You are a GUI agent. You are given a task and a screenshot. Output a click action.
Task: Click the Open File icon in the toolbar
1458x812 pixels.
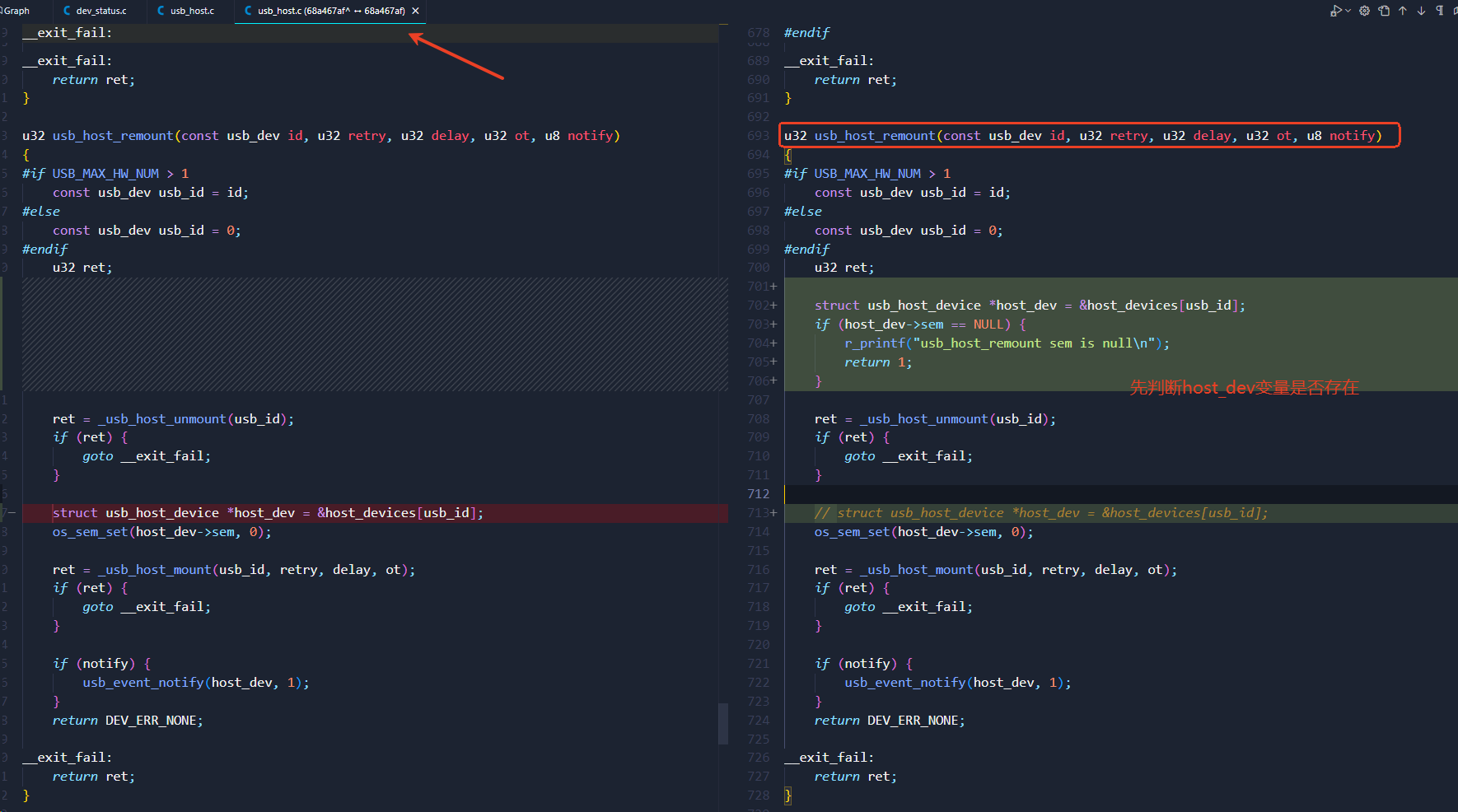click(1384, 11)
